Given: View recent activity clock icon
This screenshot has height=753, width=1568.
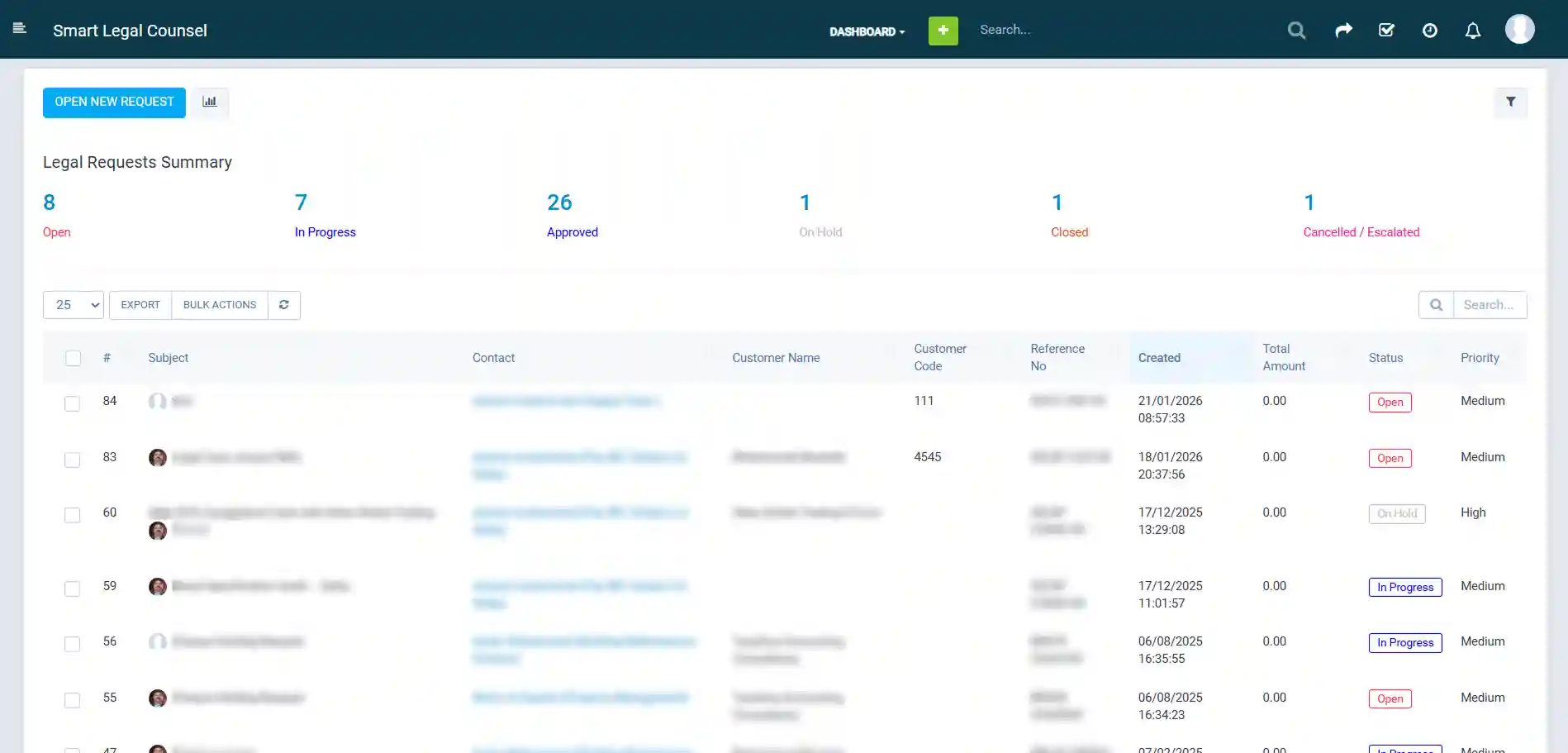Looking at the screenshot, I should coord(1430,30).
